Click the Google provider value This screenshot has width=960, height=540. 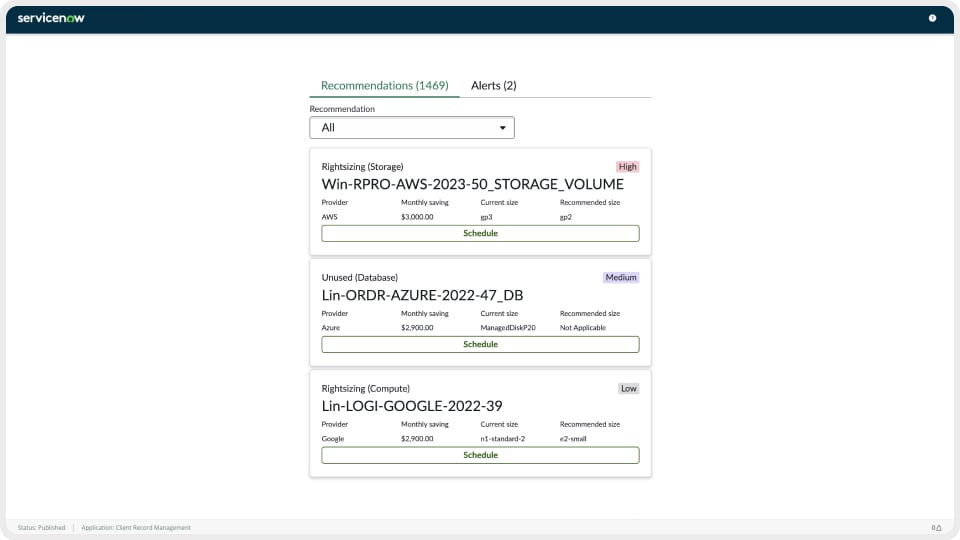click(x=332, y=438)
